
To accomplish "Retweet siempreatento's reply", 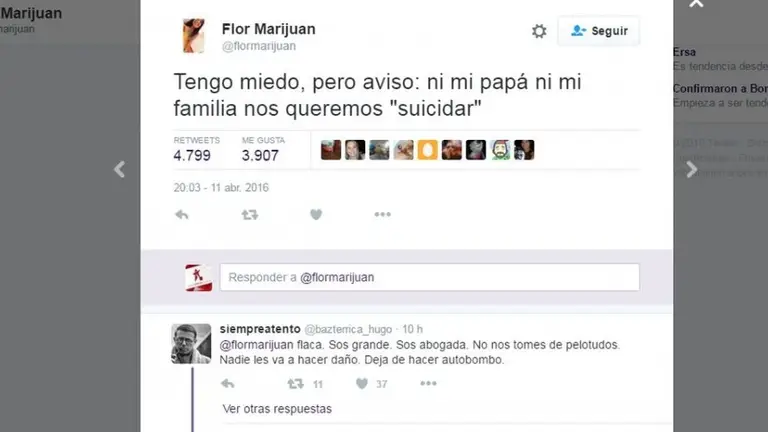I will coord(295,384).
